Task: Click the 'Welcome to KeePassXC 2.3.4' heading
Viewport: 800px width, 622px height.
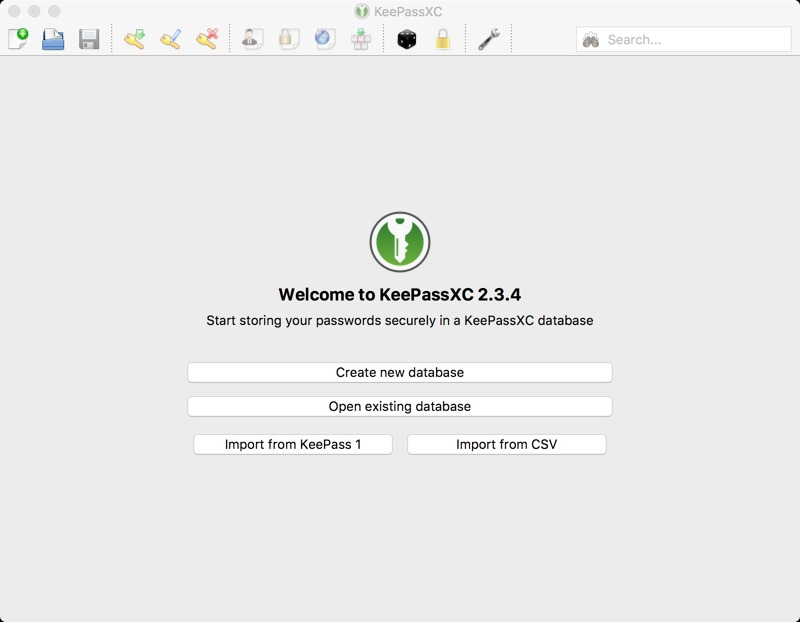Action: click(x=399, y=294)
